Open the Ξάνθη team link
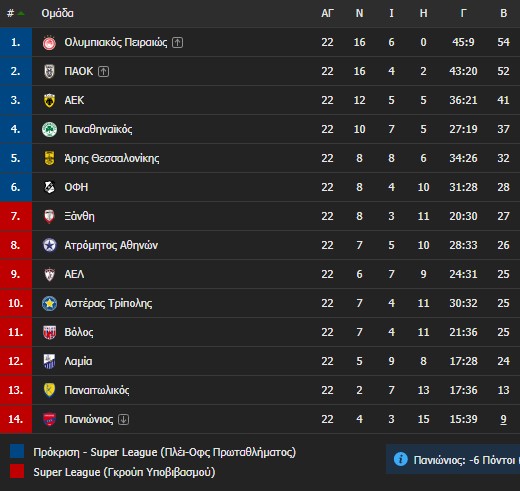520x491 pixels. click(79, 216)
